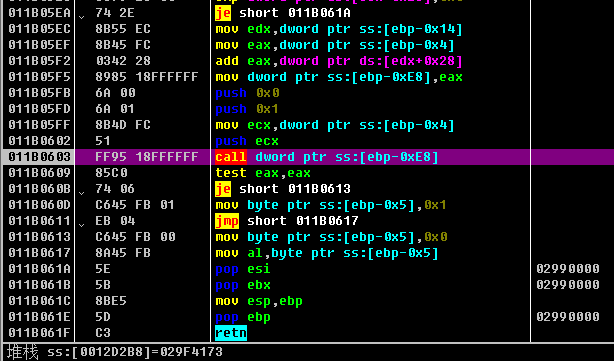
Task: Click address 011B05FF
Action: [x=39, y=125]
